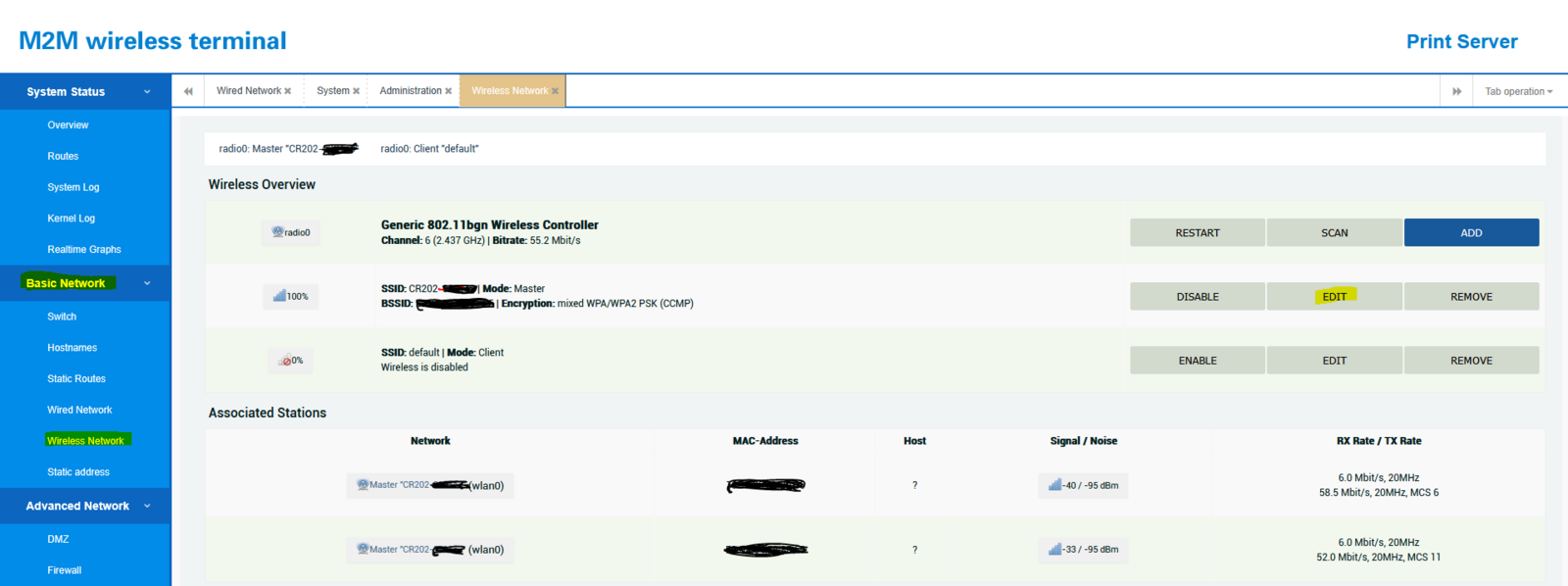Image resolution: width=1568 pixels, height=586 pixels.
Task: Edit the CR202 master network
Action: coord(1334,297)
